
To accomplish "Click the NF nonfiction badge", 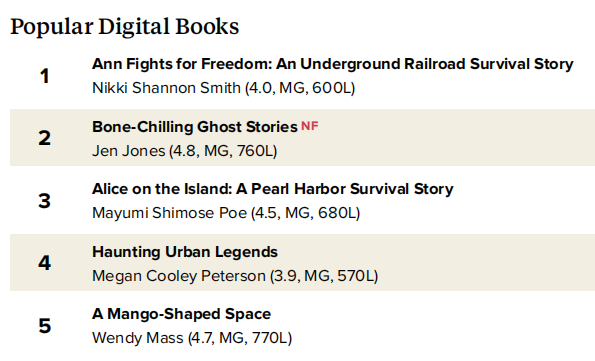I will coord(310,126).
